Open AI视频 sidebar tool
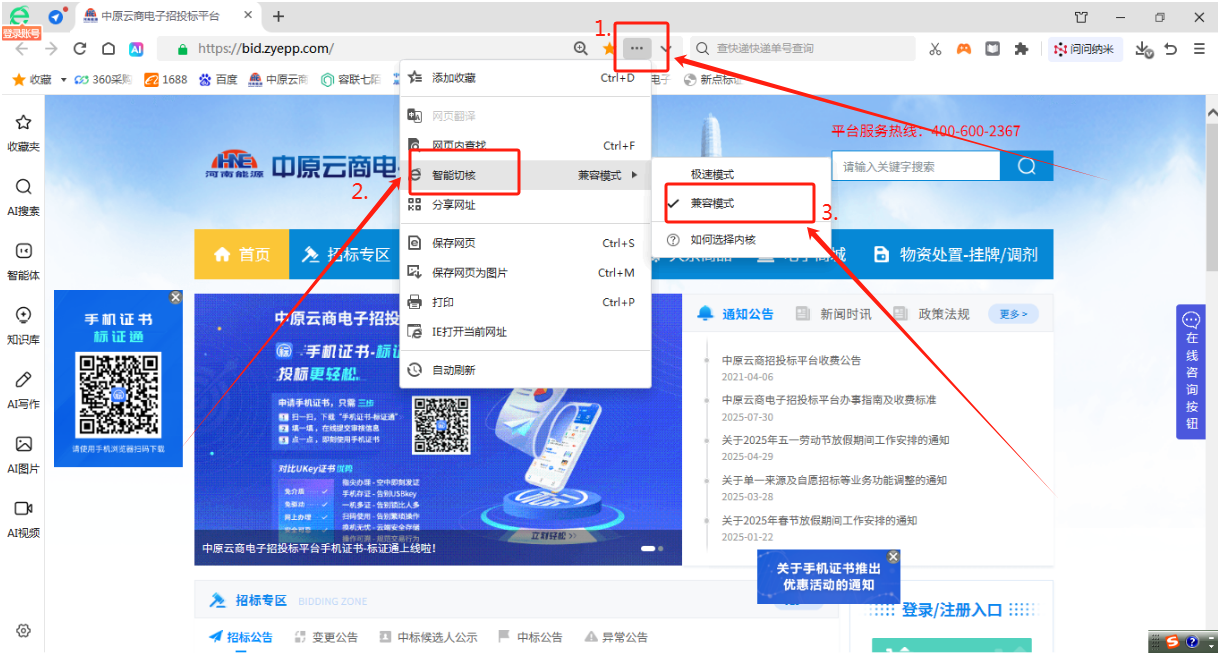This screenshot has height=653, width=1218. pos(23,518)
